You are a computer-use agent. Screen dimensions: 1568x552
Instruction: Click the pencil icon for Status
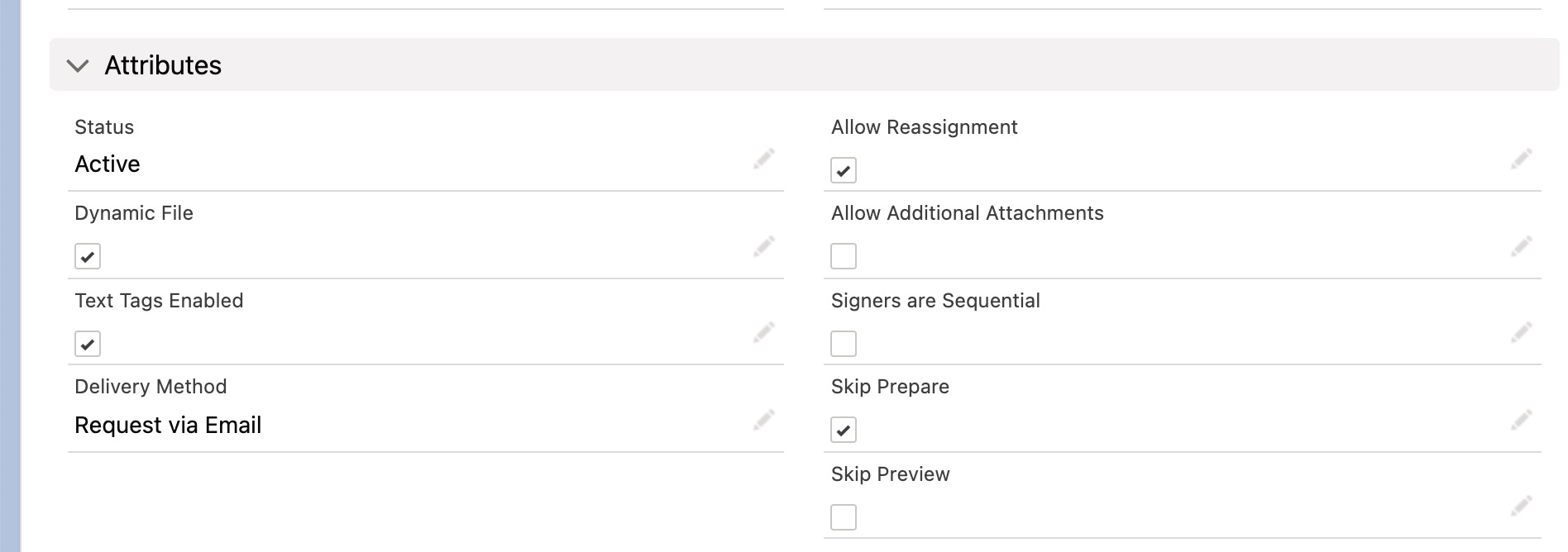click(x=764, y=159)
